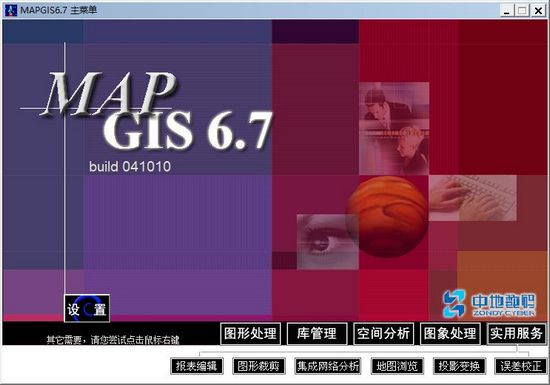
Task: Select the 实用服务 menu
Action: (517, 333)
